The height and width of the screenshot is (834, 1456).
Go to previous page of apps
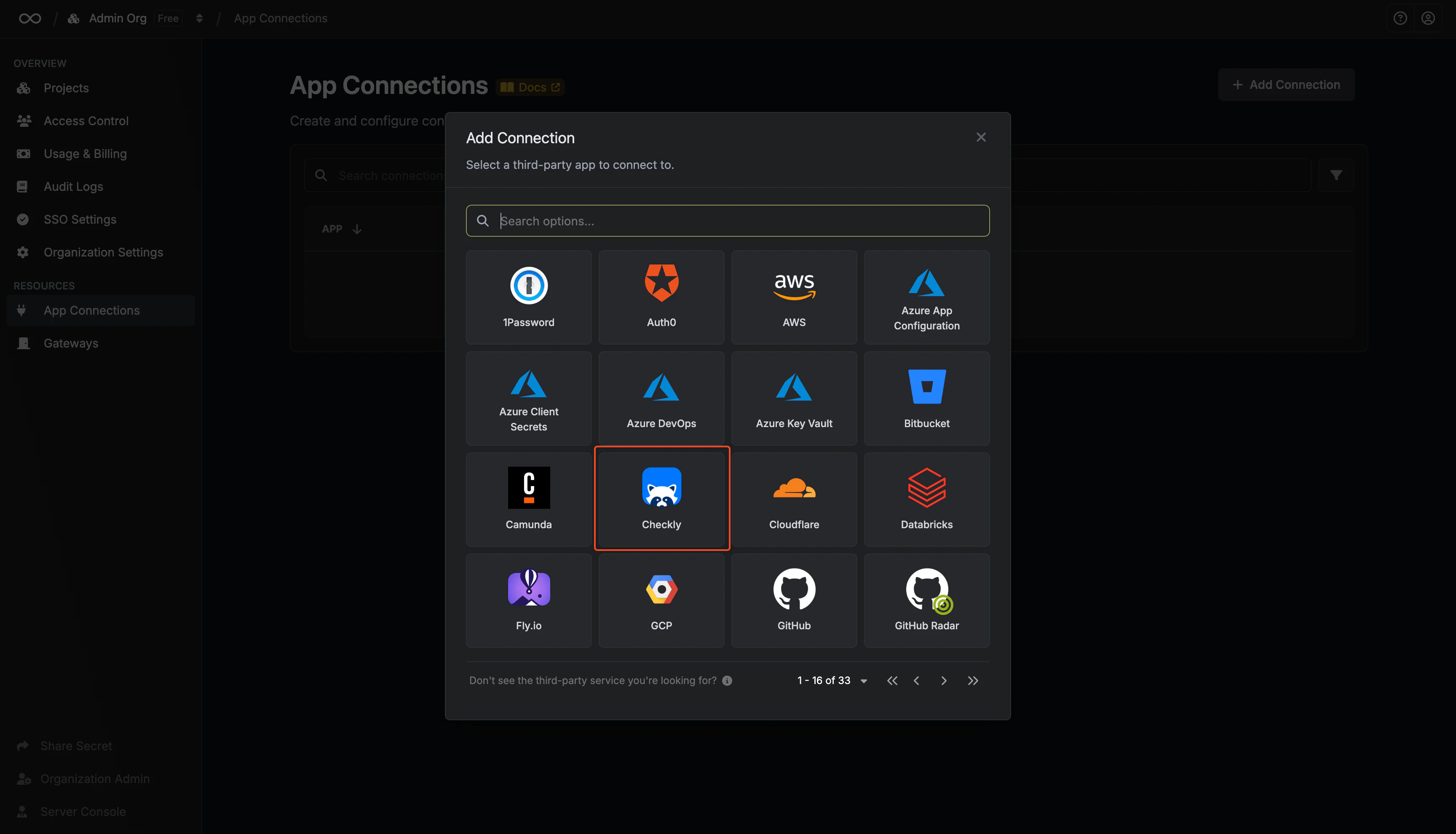pos(916,681)
